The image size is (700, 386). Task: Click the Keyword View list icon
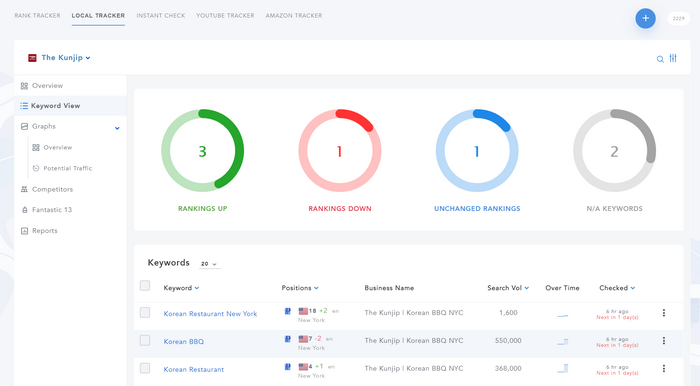coord(24,106)
